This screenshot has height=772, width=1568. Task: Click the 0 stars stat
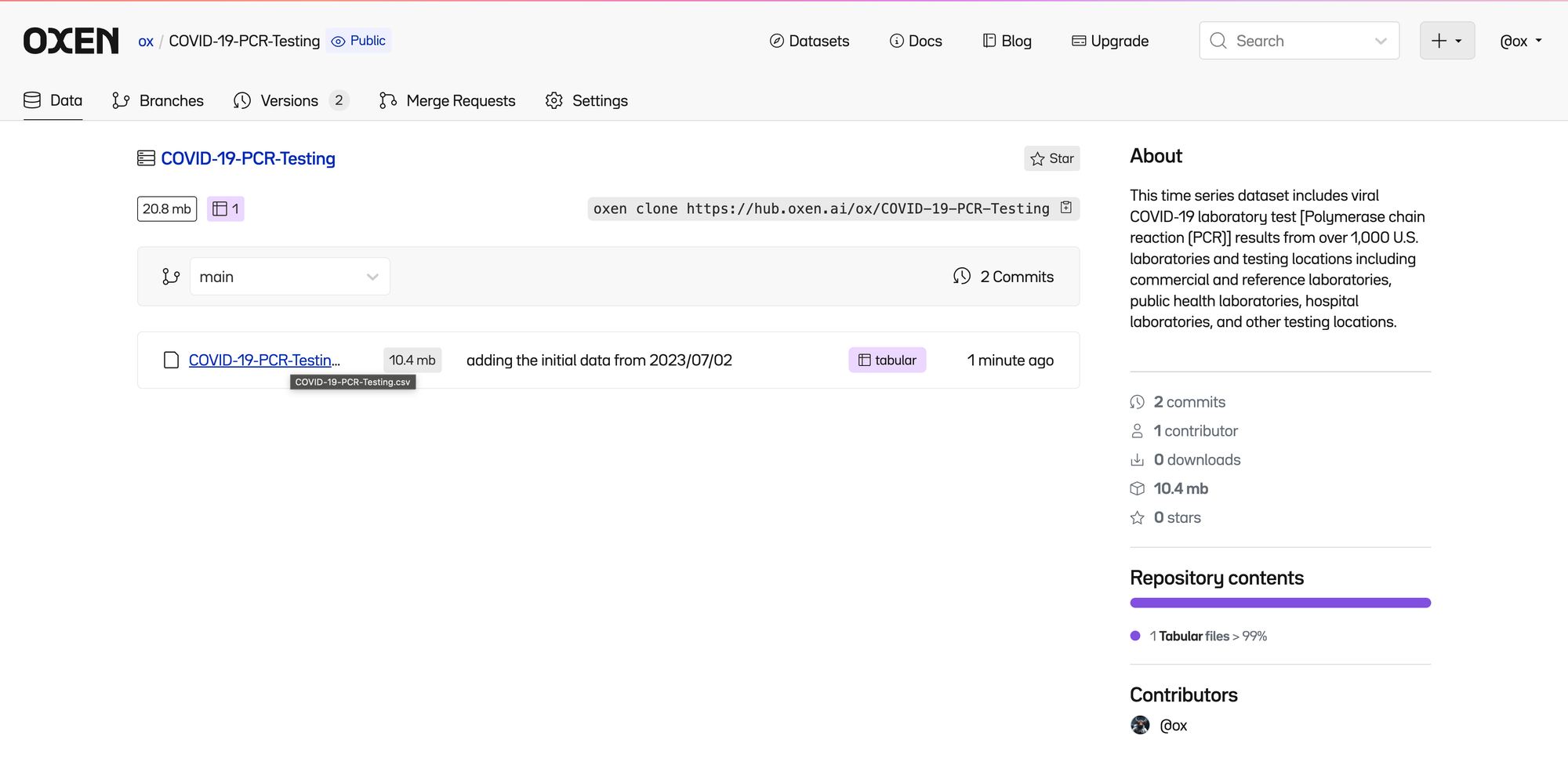[1165, 518]
